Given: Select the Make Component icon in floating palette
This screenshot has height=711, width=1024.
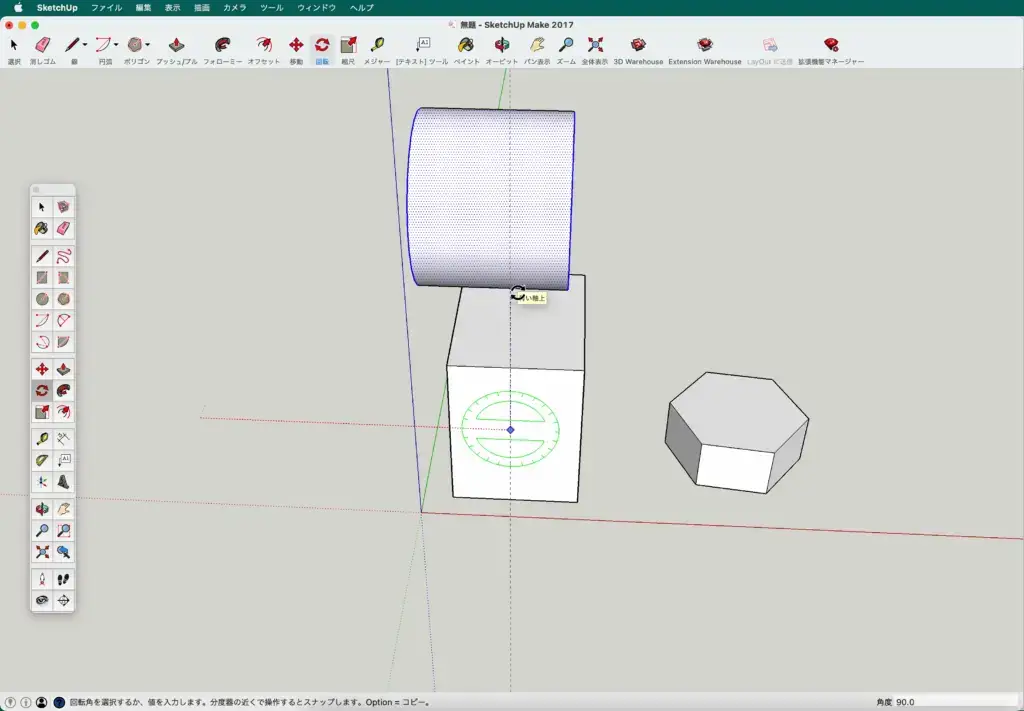Looking at the screenshot, I should pyautogui.click(x=63, y=207).
